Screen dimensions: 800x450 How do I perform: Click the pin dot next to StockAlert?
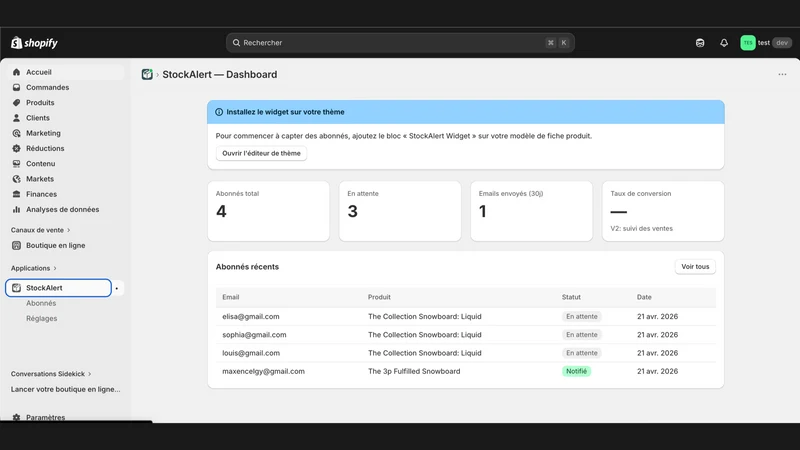point(117,288)
